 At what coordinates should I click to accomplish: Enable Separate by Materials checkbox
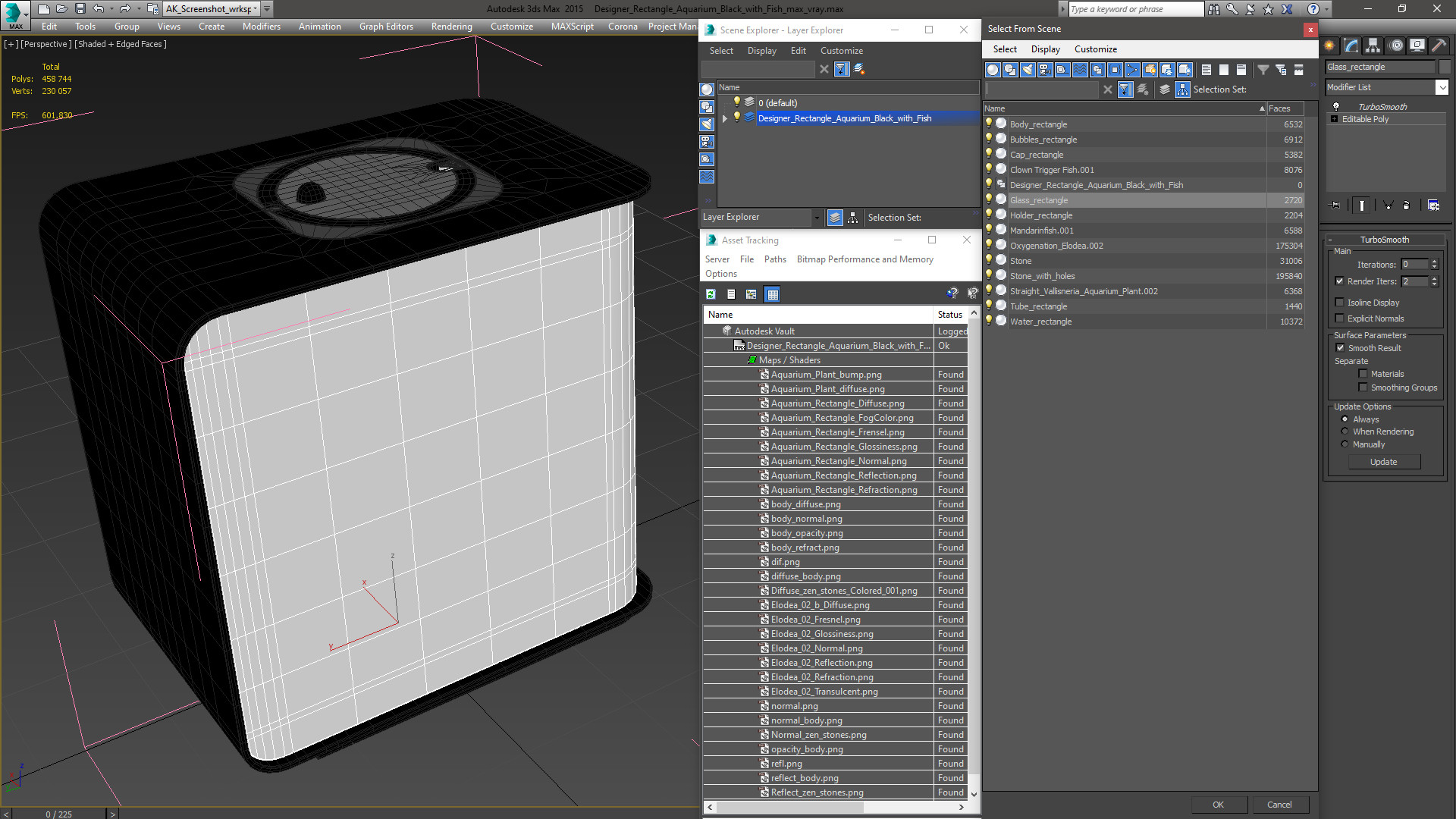[x=1363, y=374]
